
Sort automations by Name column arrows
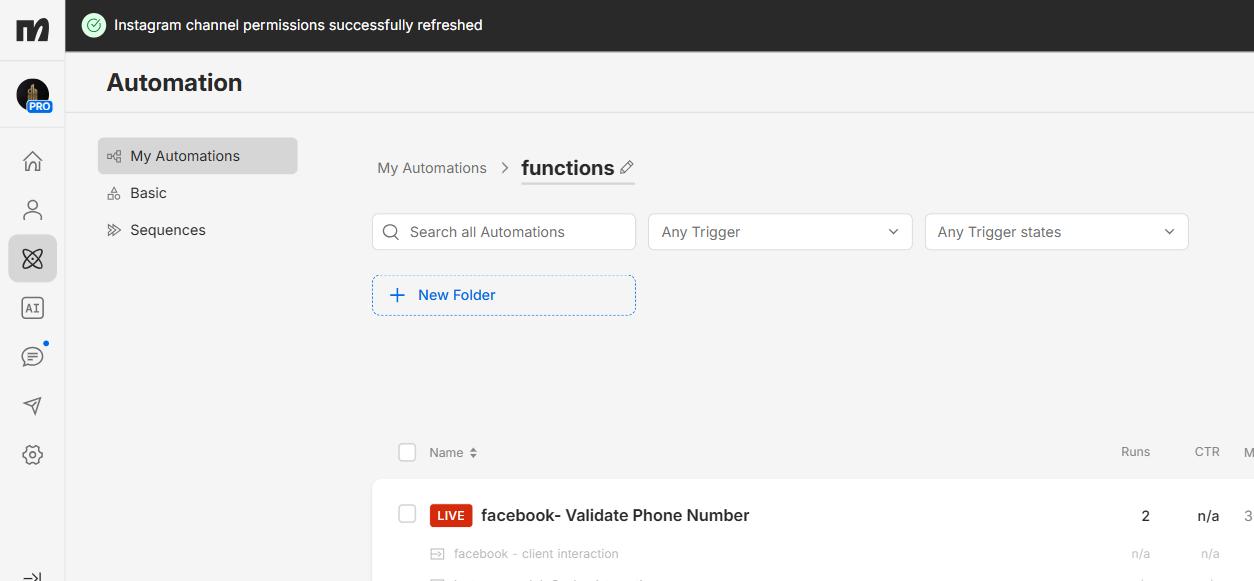(x=473, y=453)
